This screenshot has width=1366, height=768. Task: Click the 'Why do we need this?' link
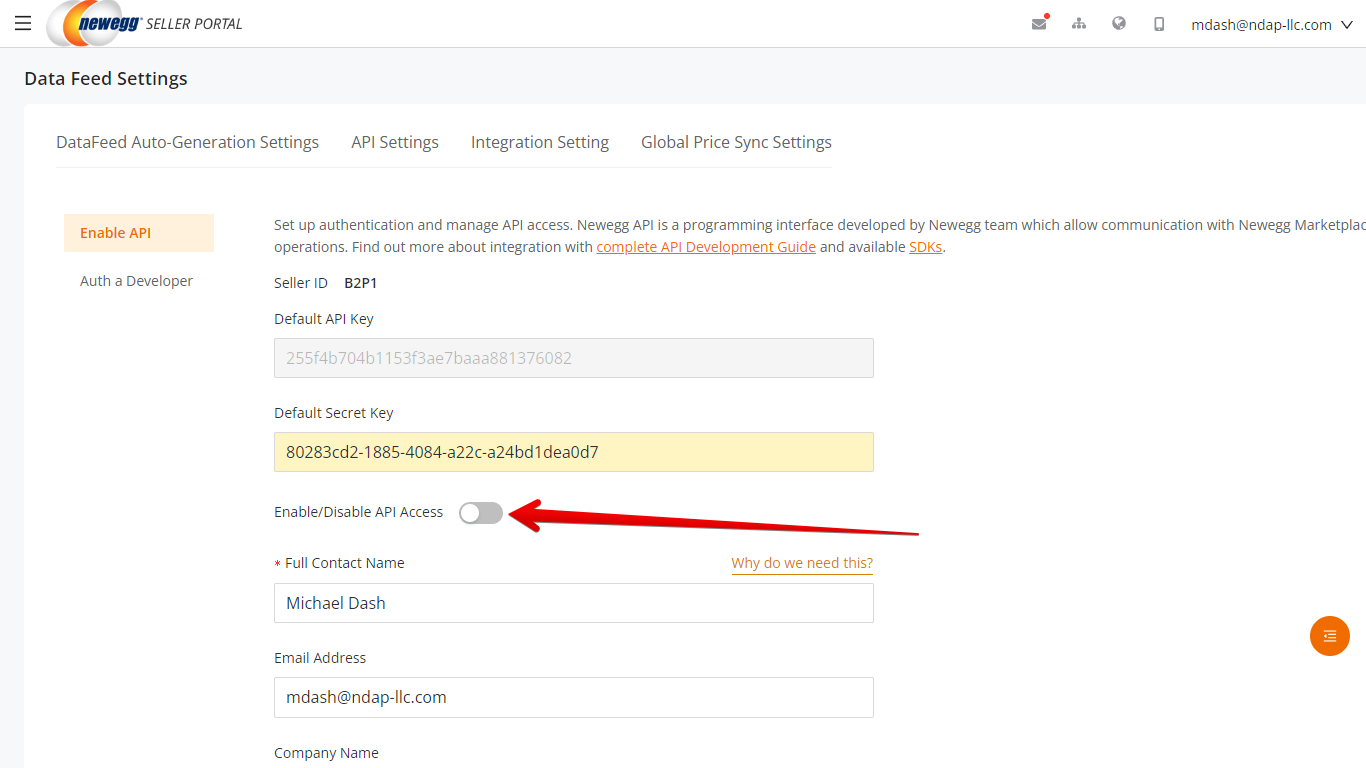[x=802, y=563]
